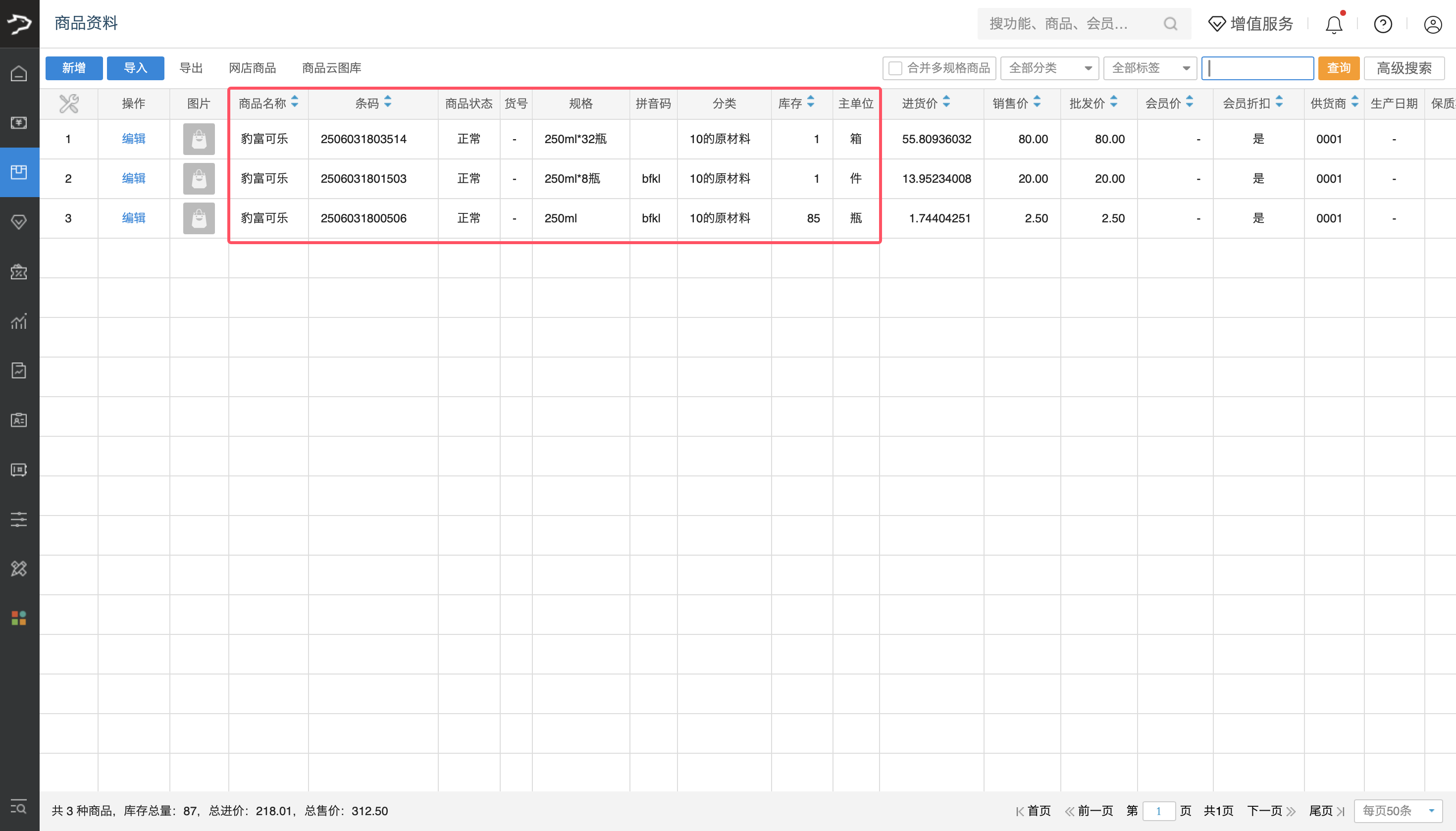Focus the product search input field

pos(1257,68)
